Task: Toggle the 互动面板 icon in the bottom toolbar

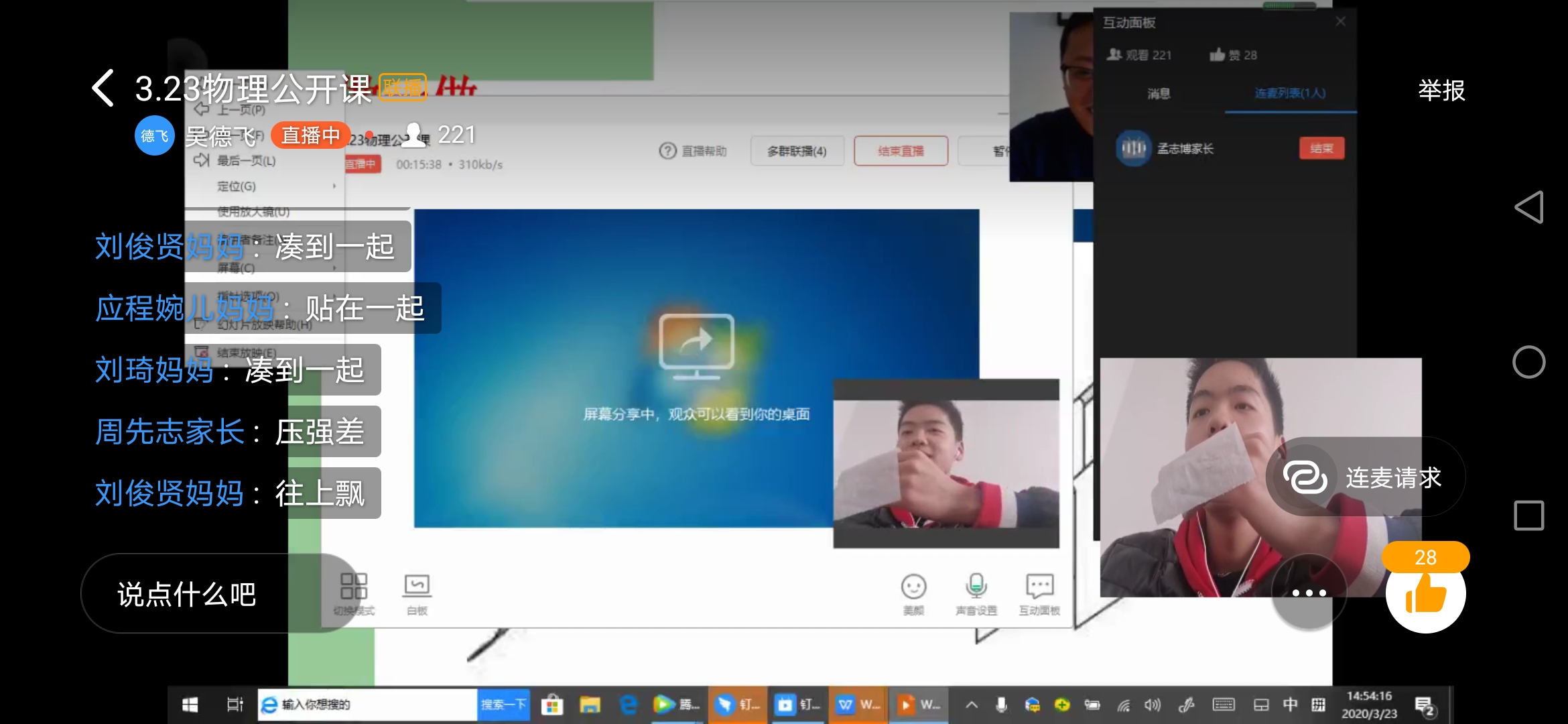Action: click(1039, 593)
